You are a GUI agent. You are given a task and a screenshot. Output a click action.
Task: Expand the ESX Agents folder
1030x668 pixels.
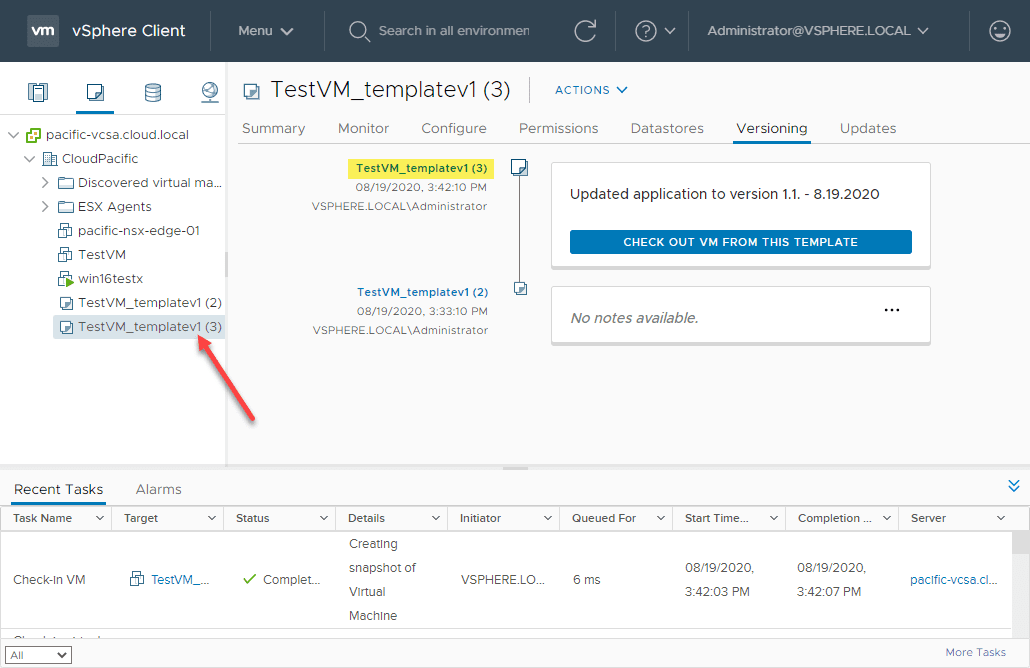coord(45,207)
